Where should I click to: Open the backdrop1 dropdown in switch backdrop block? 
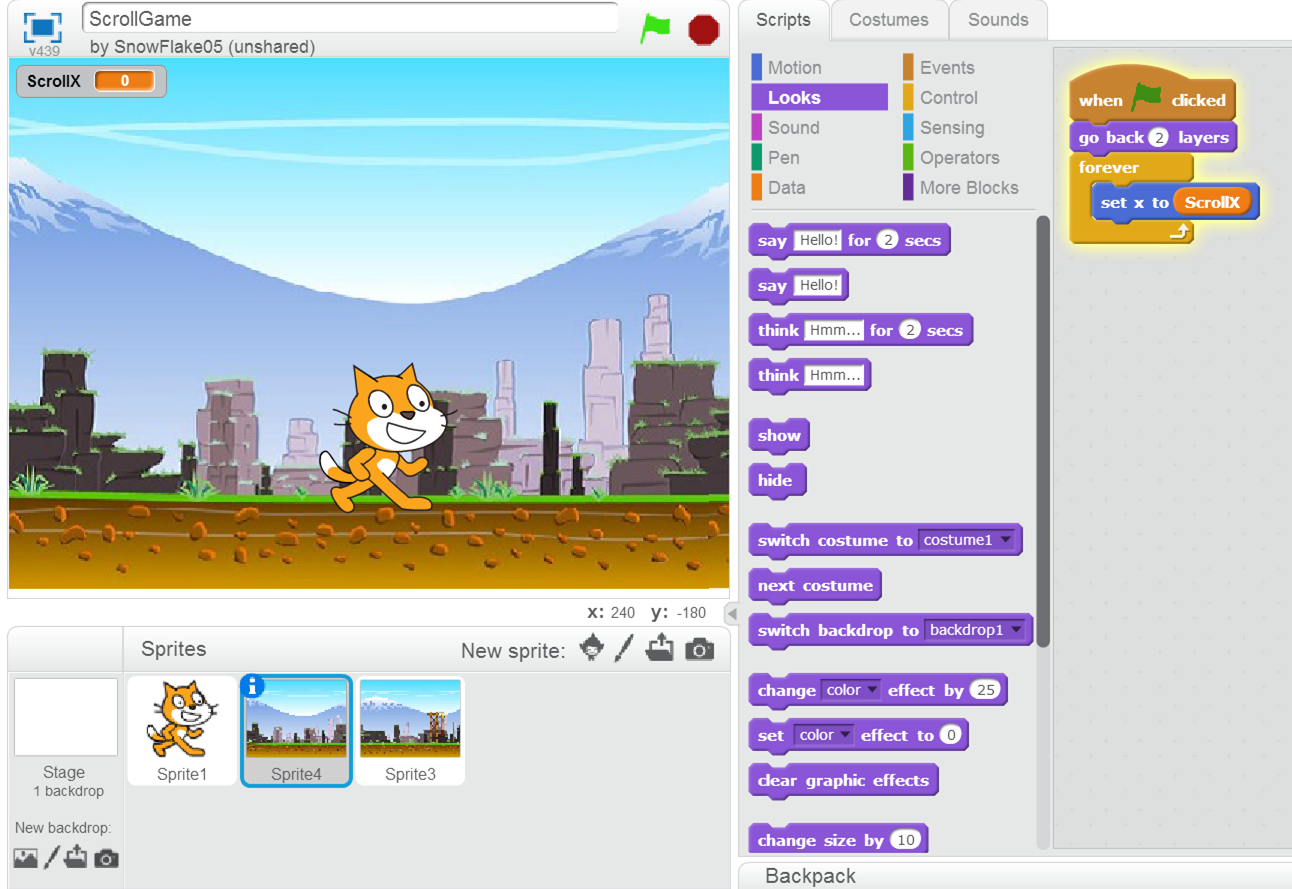1016,630
